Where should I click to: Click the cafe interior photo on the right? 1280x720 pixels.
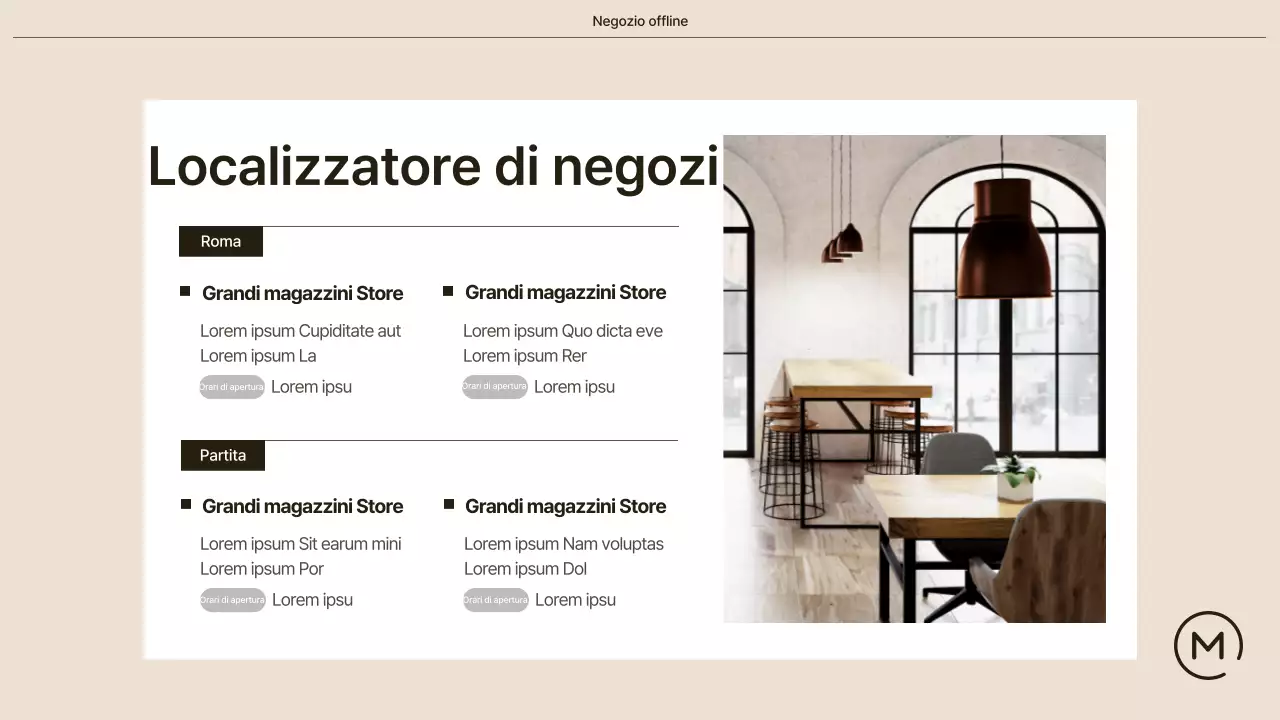(x=915, y=378)
